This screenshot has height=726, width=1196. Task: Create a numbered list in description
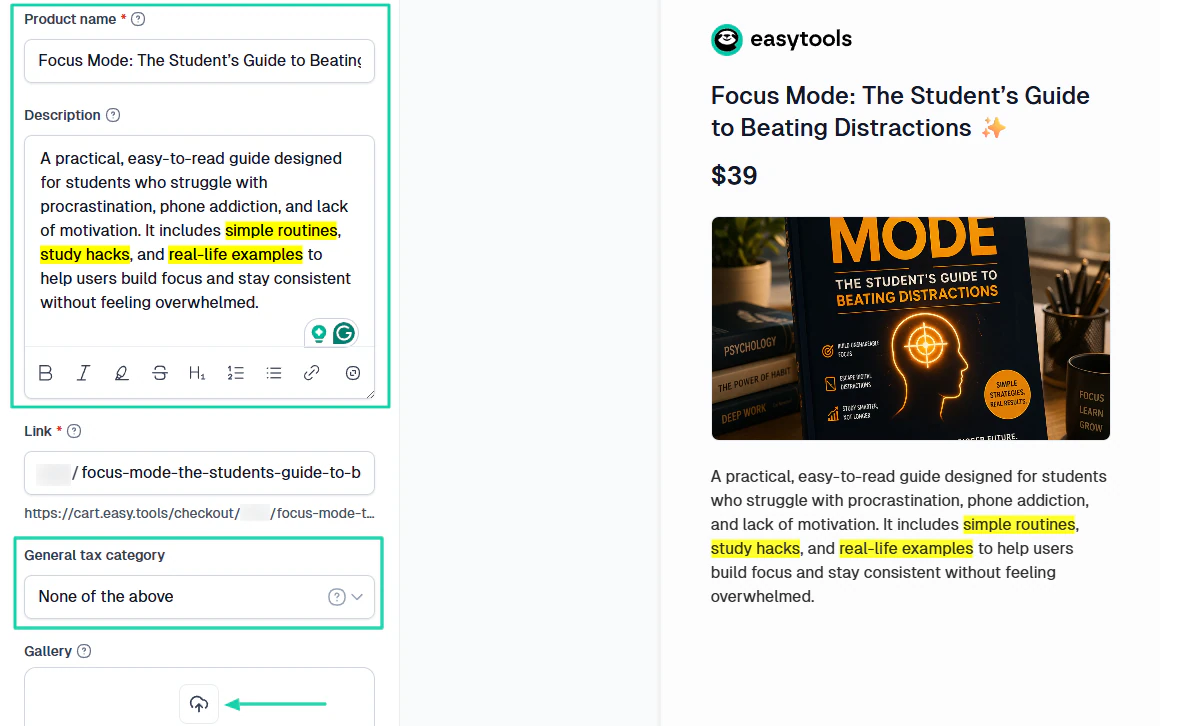tap(236, 373)
